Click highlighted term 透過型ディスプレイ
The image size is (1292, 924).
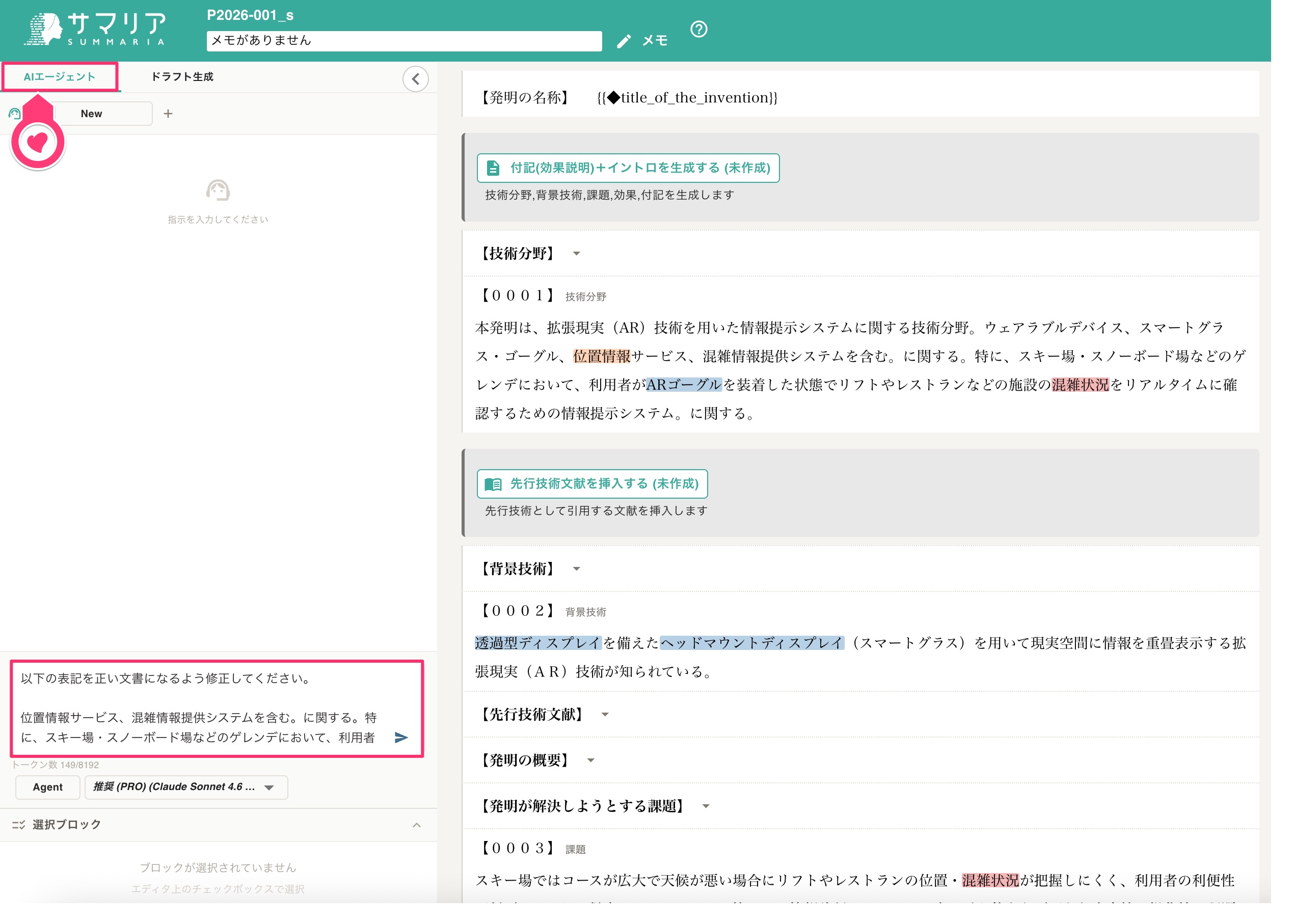(538, 643)
